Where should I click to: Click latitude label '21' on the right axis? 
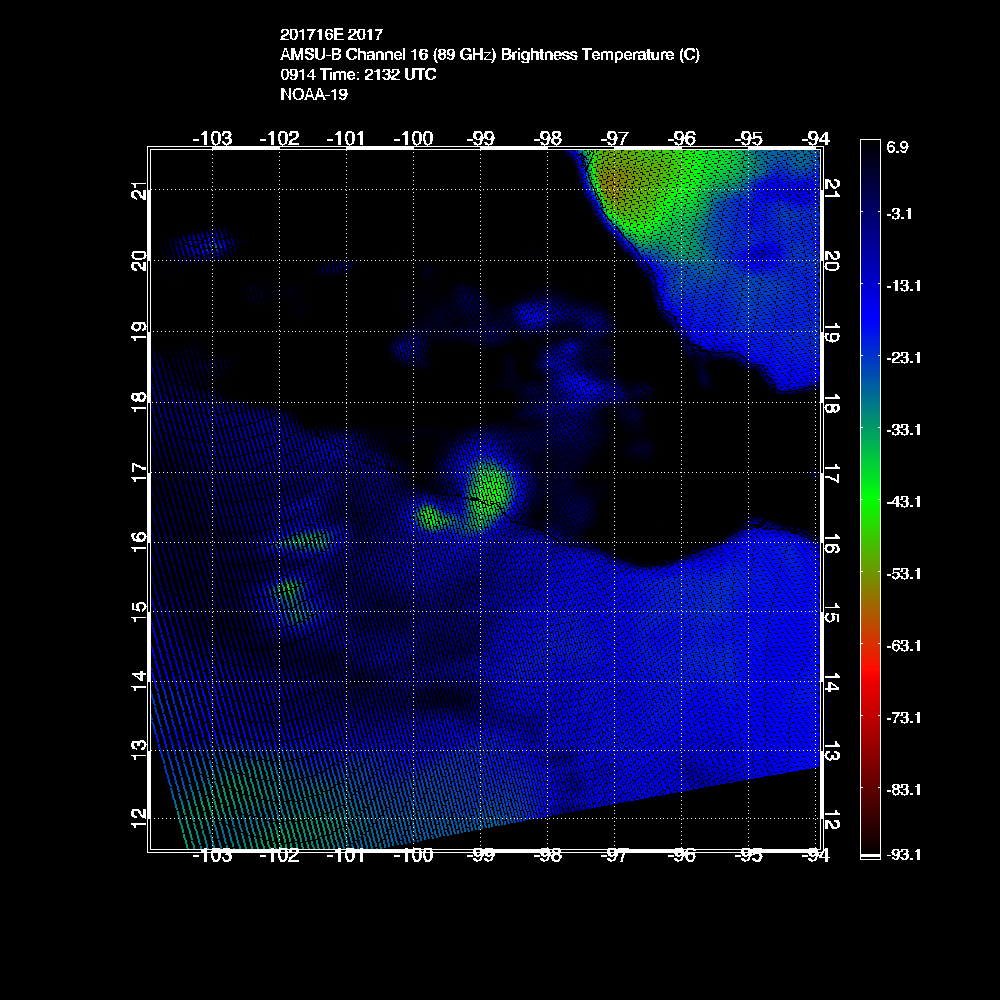pos(832,189)
